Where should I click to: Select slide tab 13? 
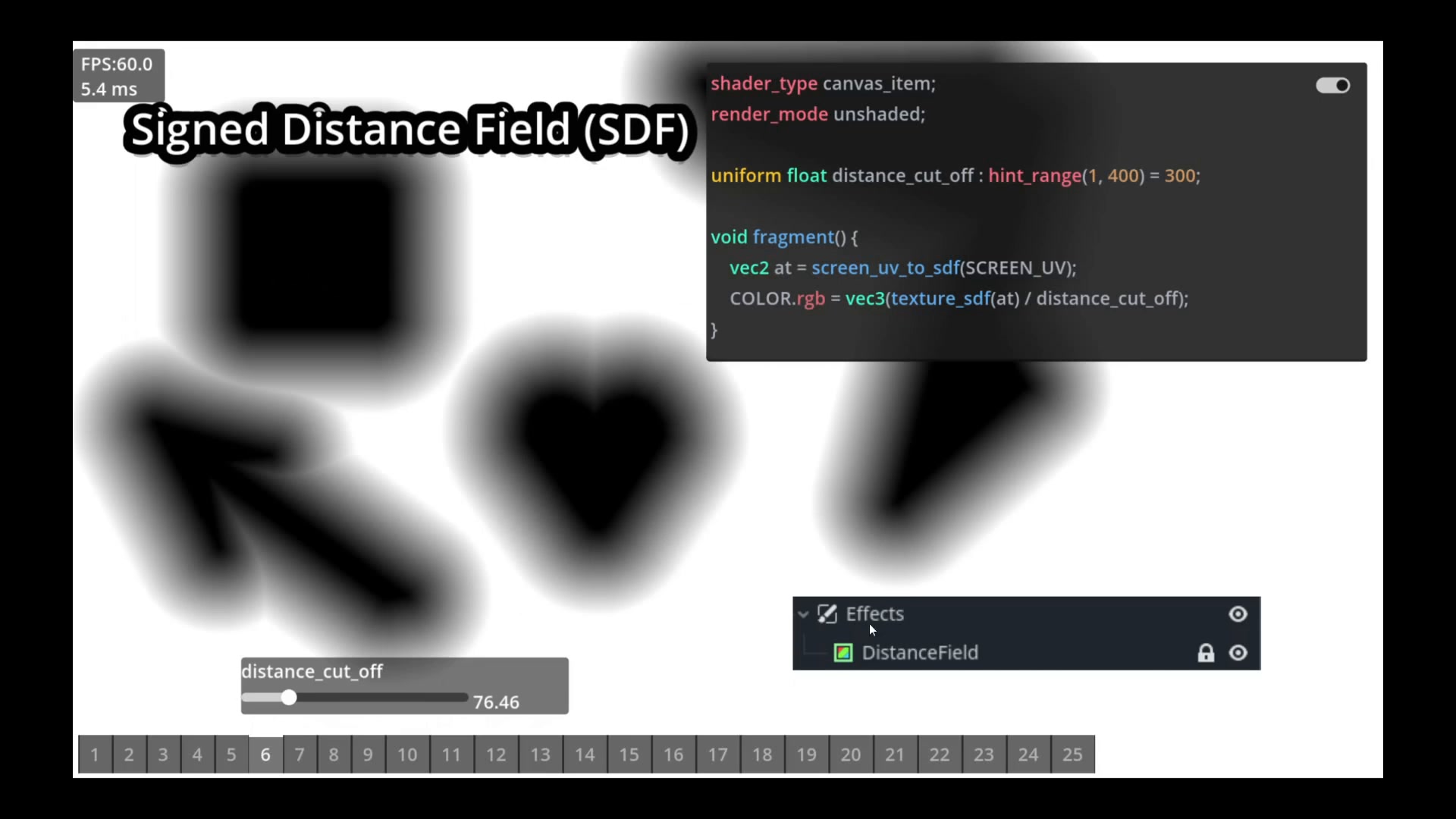pyautogui.click(x=540, y=755)
